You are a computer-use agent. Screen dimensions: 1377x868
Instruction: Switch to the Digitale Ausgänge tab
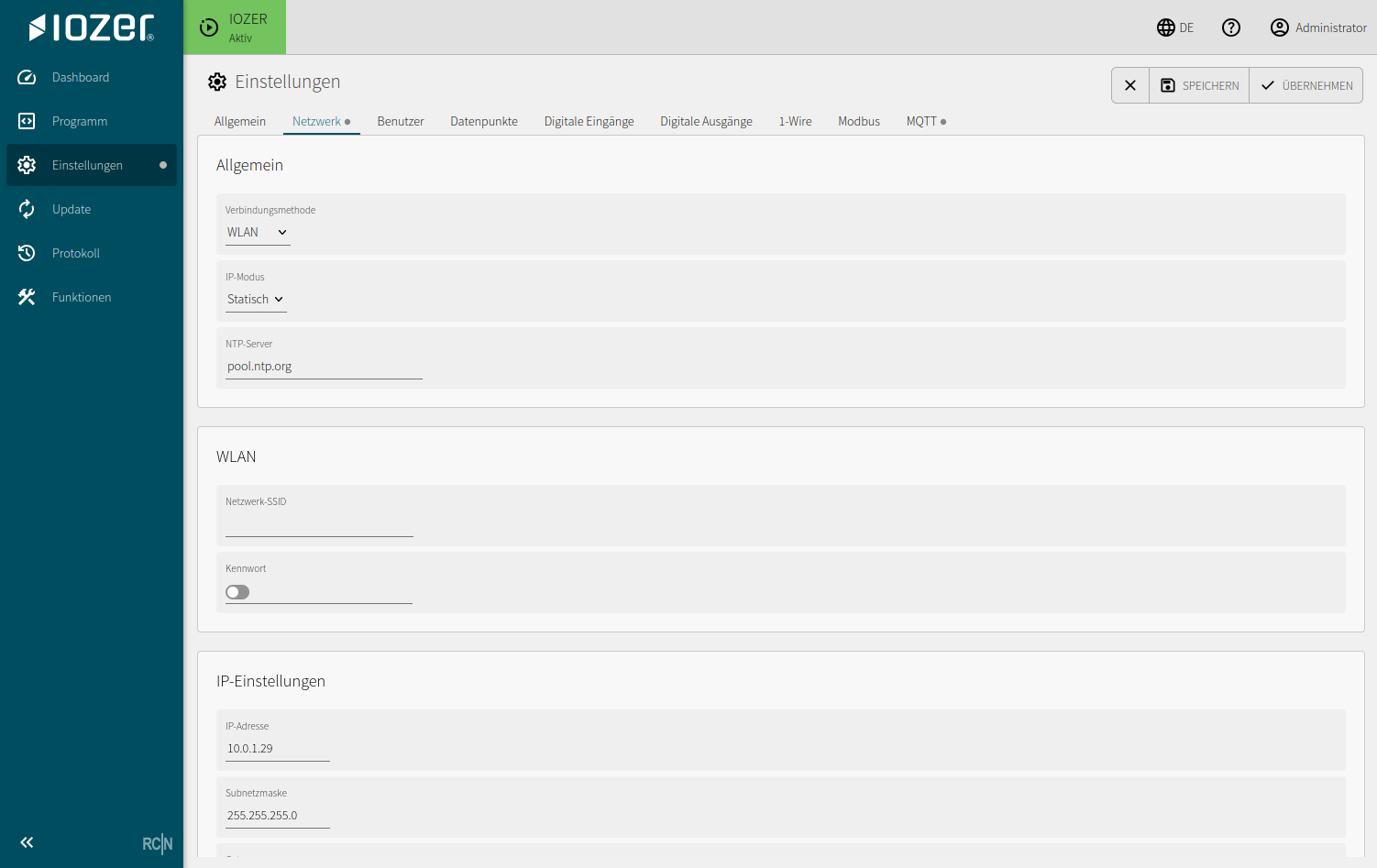[x=707, y=121]
